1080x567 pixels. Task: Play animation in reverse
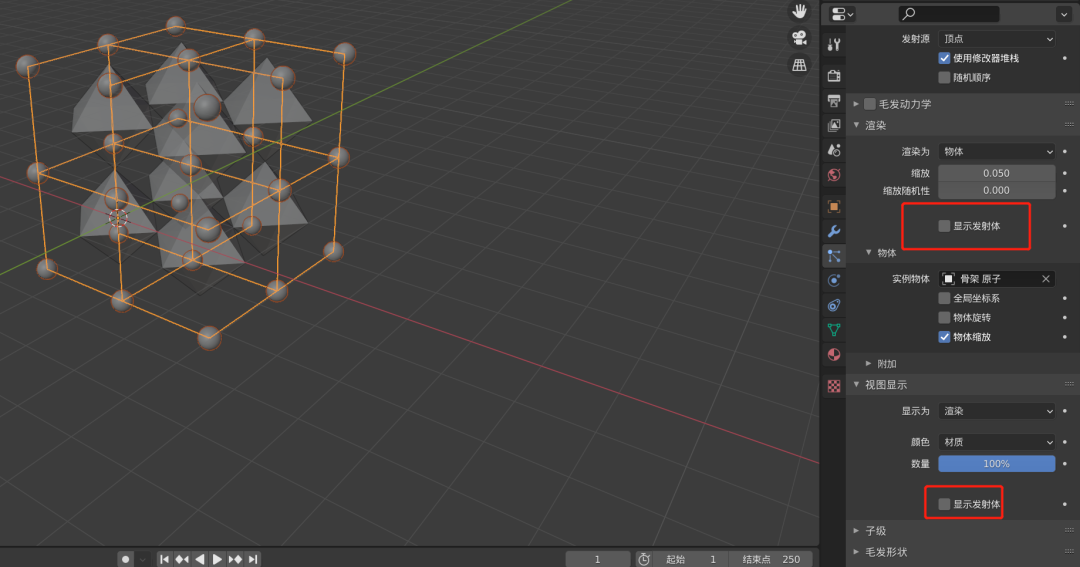(x=200, y=559)
